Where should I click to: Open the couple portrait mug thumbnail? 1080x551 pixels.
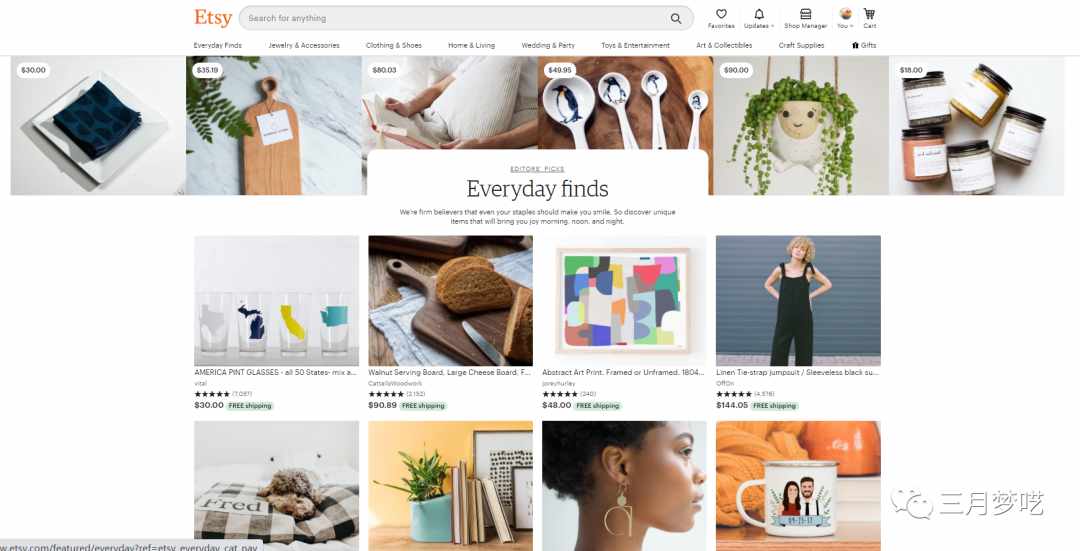(798, 486)
